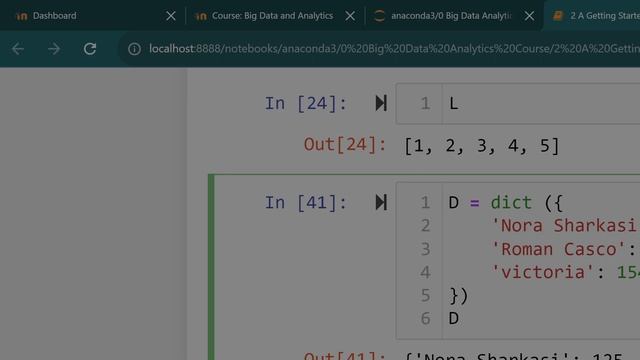Close the Course: Big Data and Analytics tab
This screenshot has width=640, height=360.
350,16
